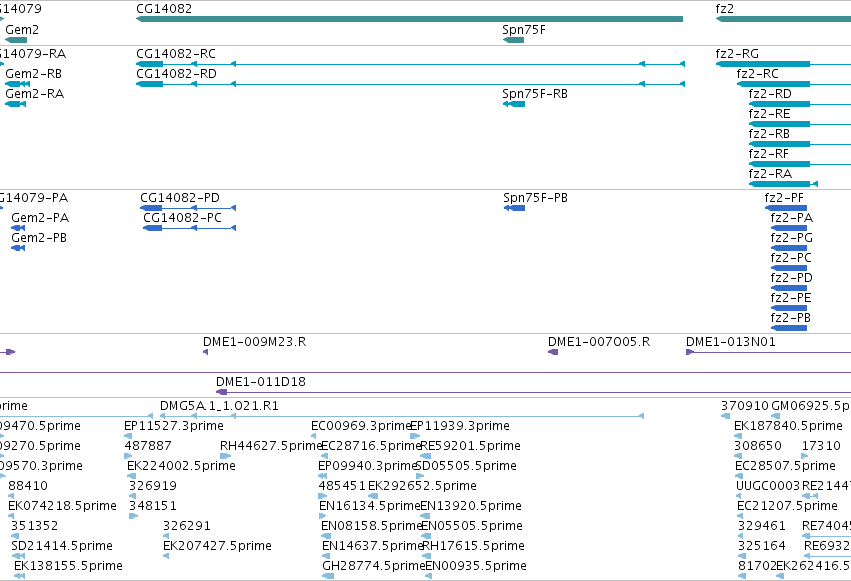Select the fz2-RF transcript
851x581 pixels.
[x=799, y=164]
